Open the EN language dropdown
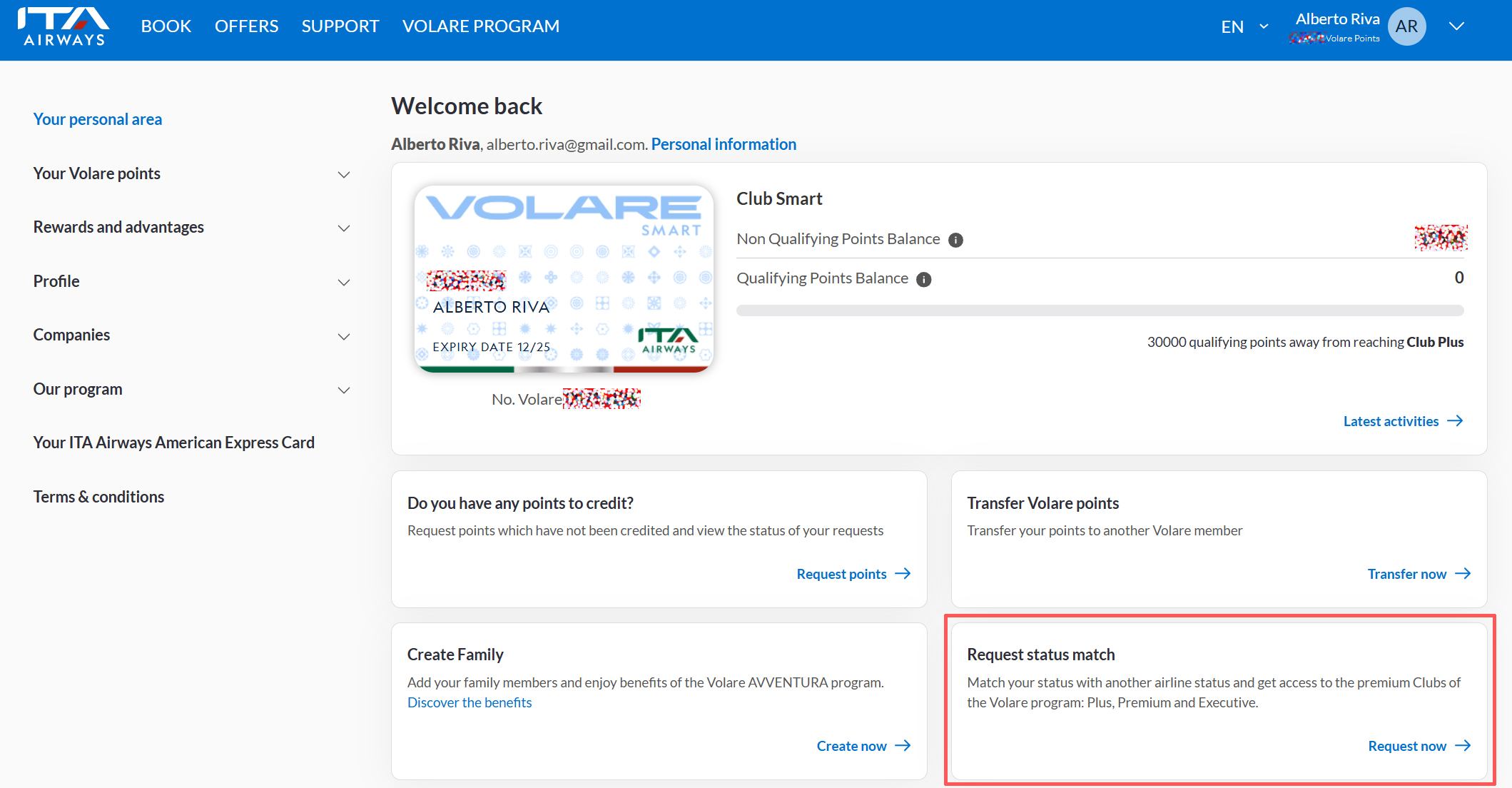The height and width of the screenshot is (788, 1512). pyautogui.click(x=1245, y=27)
